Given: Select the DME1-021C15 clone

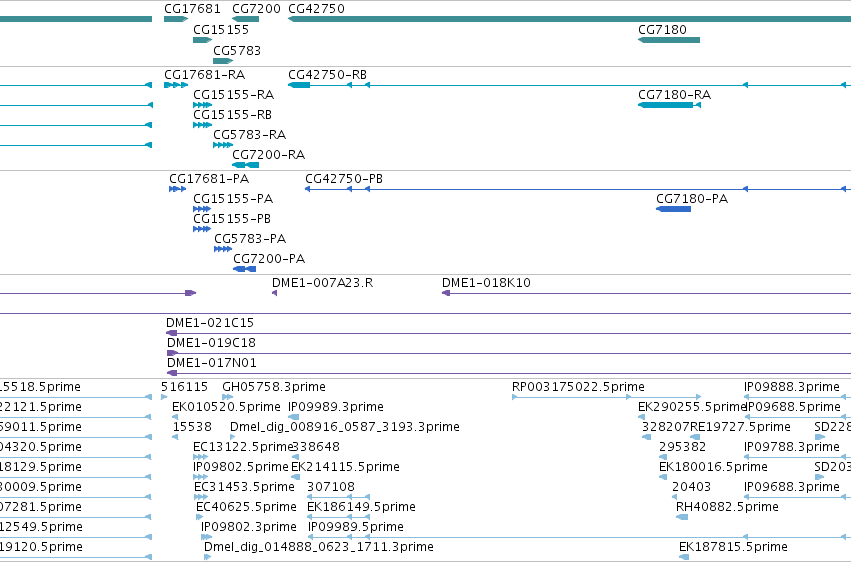Looking at the screenshot, I should click(x=509, y=333).
